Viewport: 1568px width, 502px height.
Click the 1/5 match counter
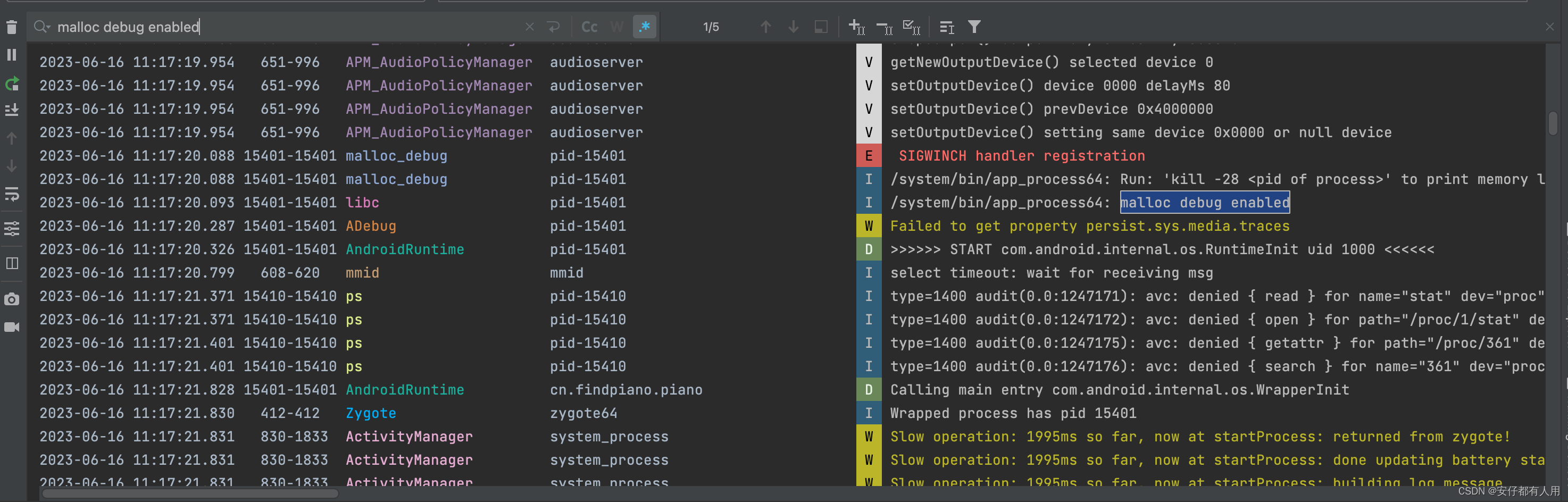(x=711, y=27)
